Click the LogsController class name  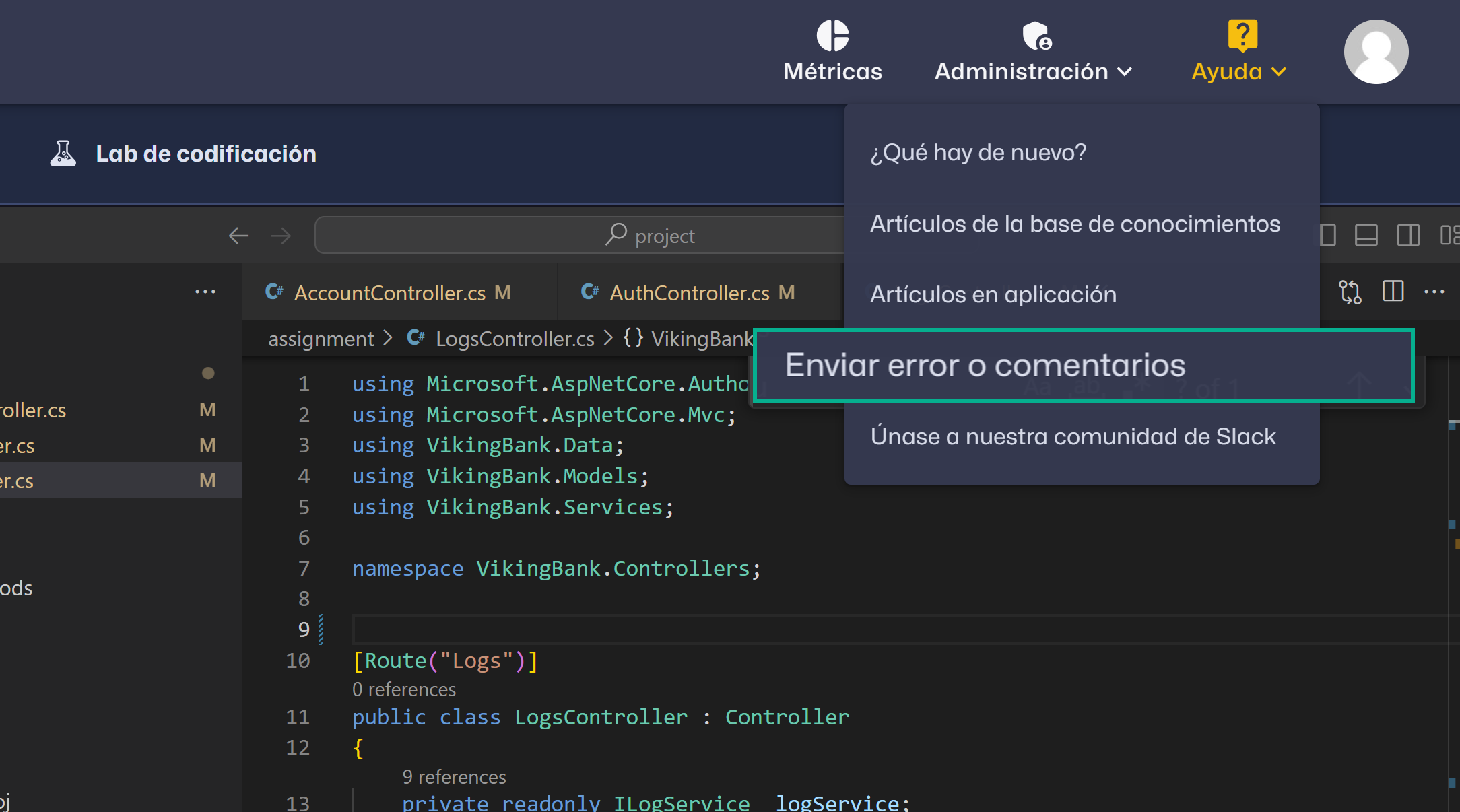click(601, 717)
